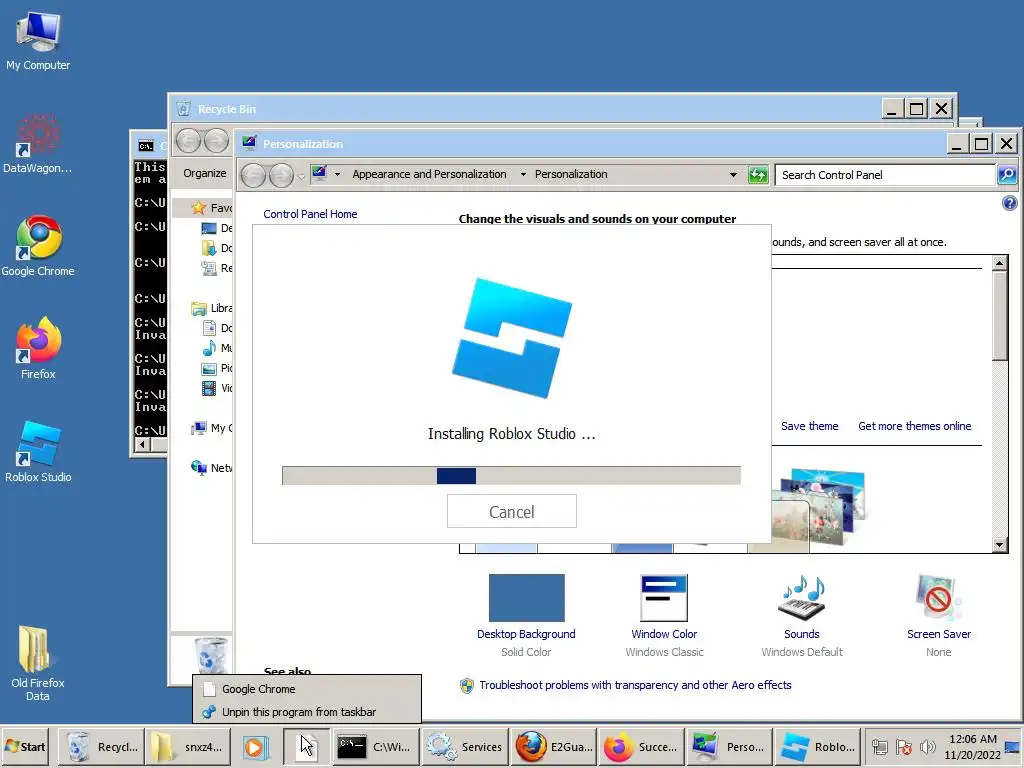Go back in Personalization window
The image size is (1024, 768).
[x=253, y=175]
